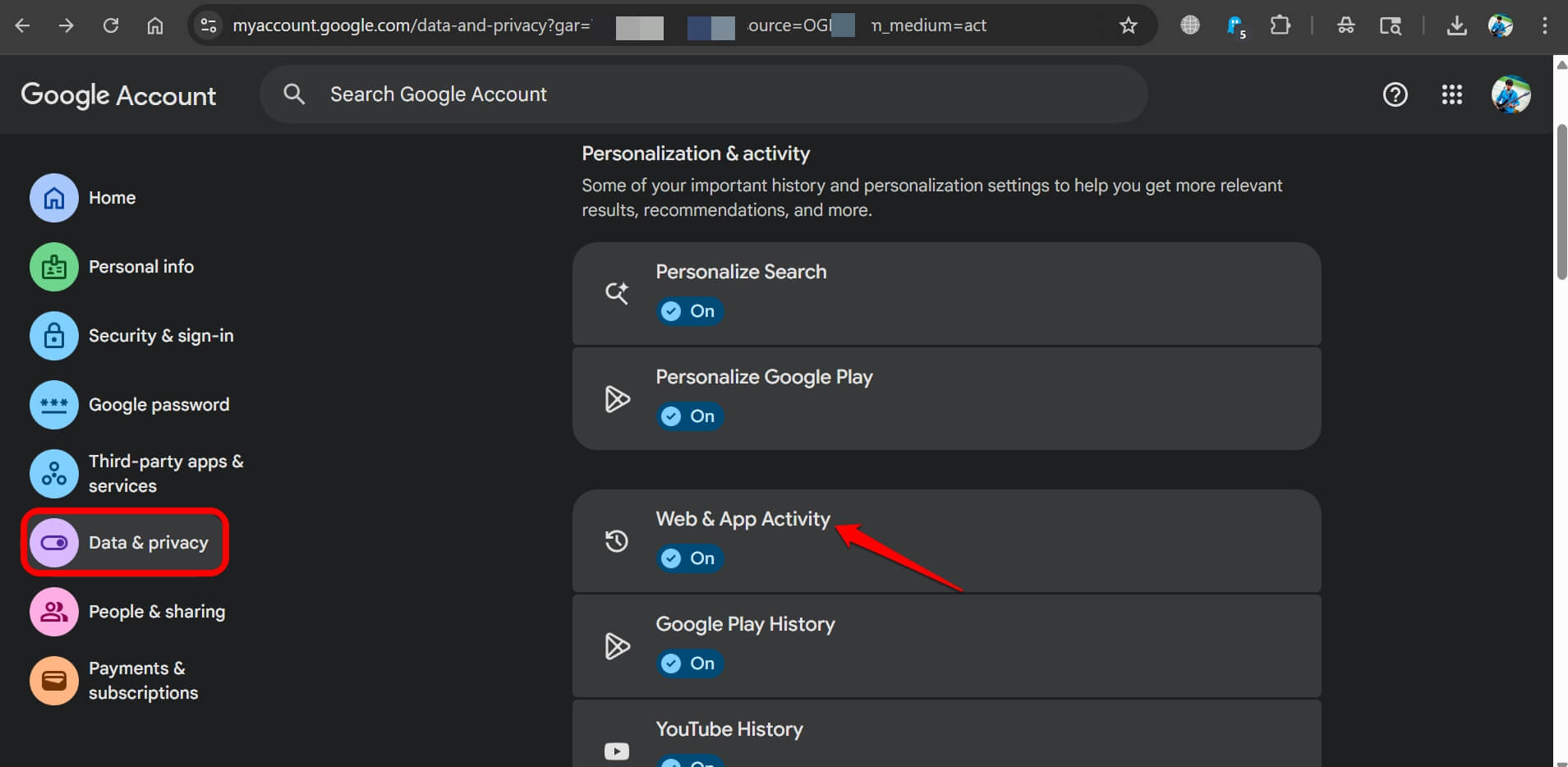
Task: View site information icon in address bar
Action: [x=209, y=25]
